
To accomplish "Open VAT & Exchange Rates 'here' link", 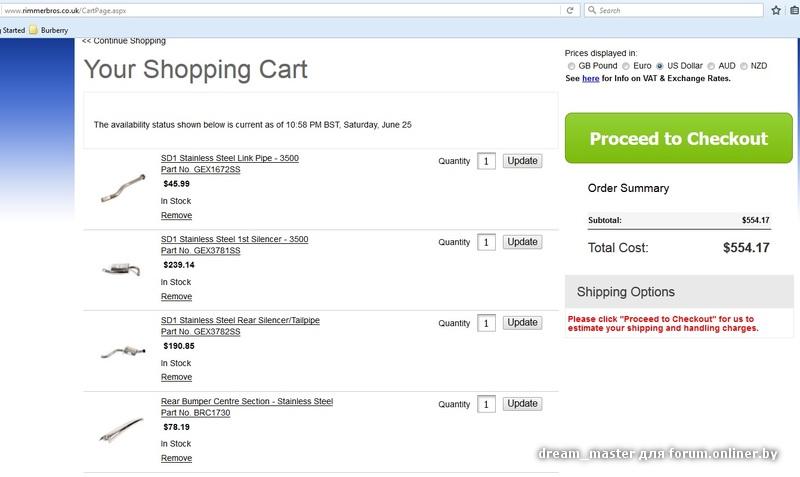I will [x=590, y=78].
